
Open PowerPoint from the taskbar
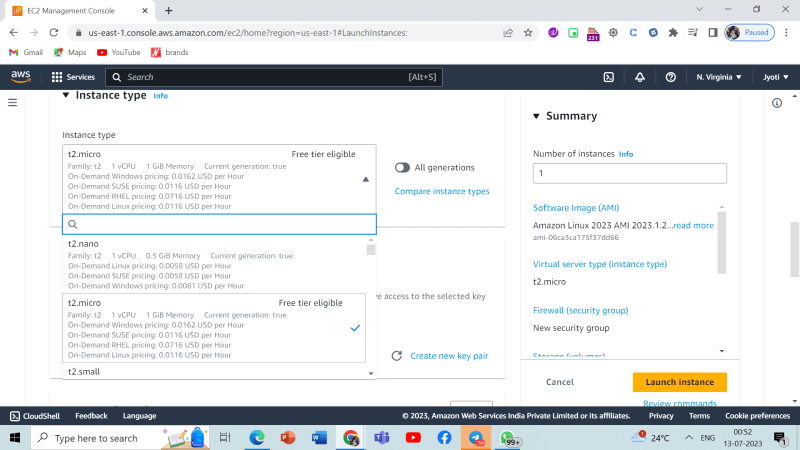(288, 438)
